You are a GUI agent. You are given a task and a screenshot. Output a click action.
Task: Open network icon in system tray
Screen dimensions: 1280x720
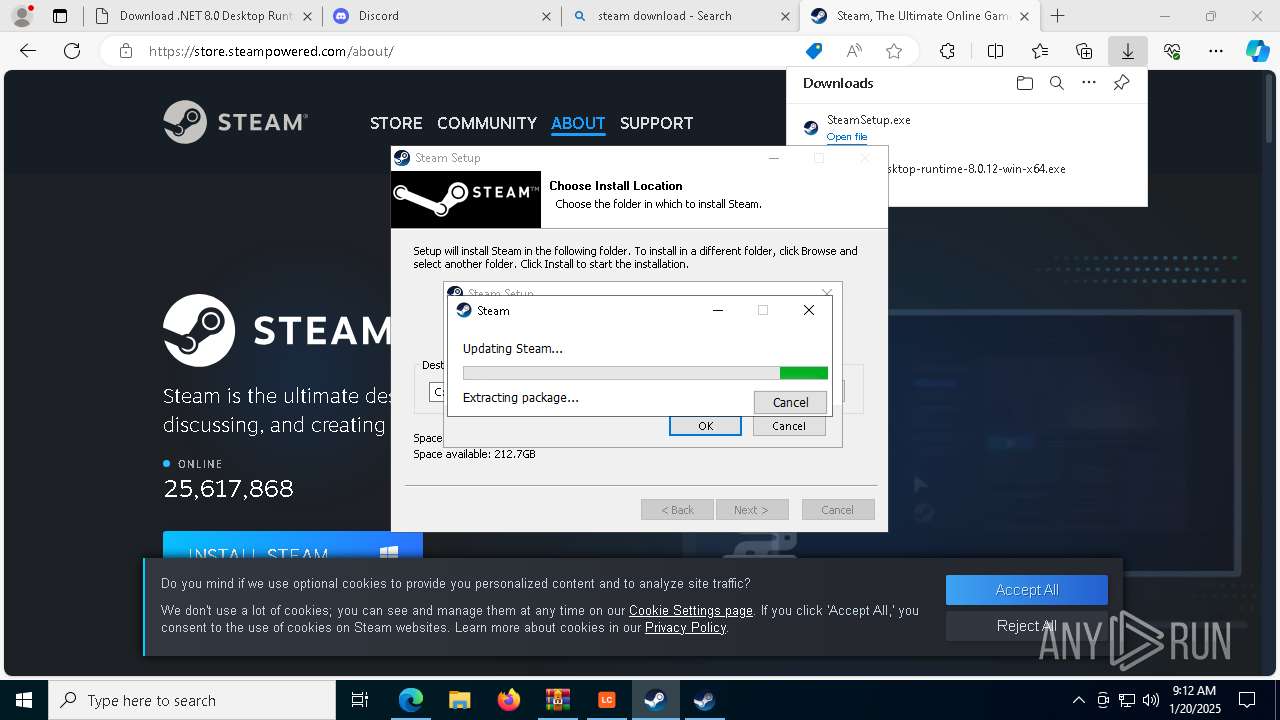1127,700
